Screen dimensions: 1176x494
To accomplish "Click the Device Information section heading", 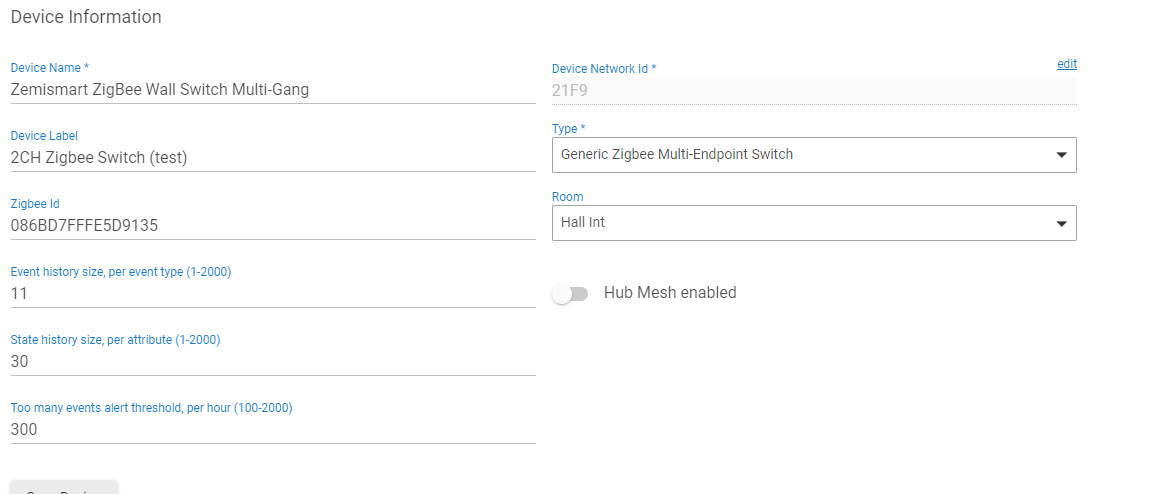I will click(x=86, y=17).
